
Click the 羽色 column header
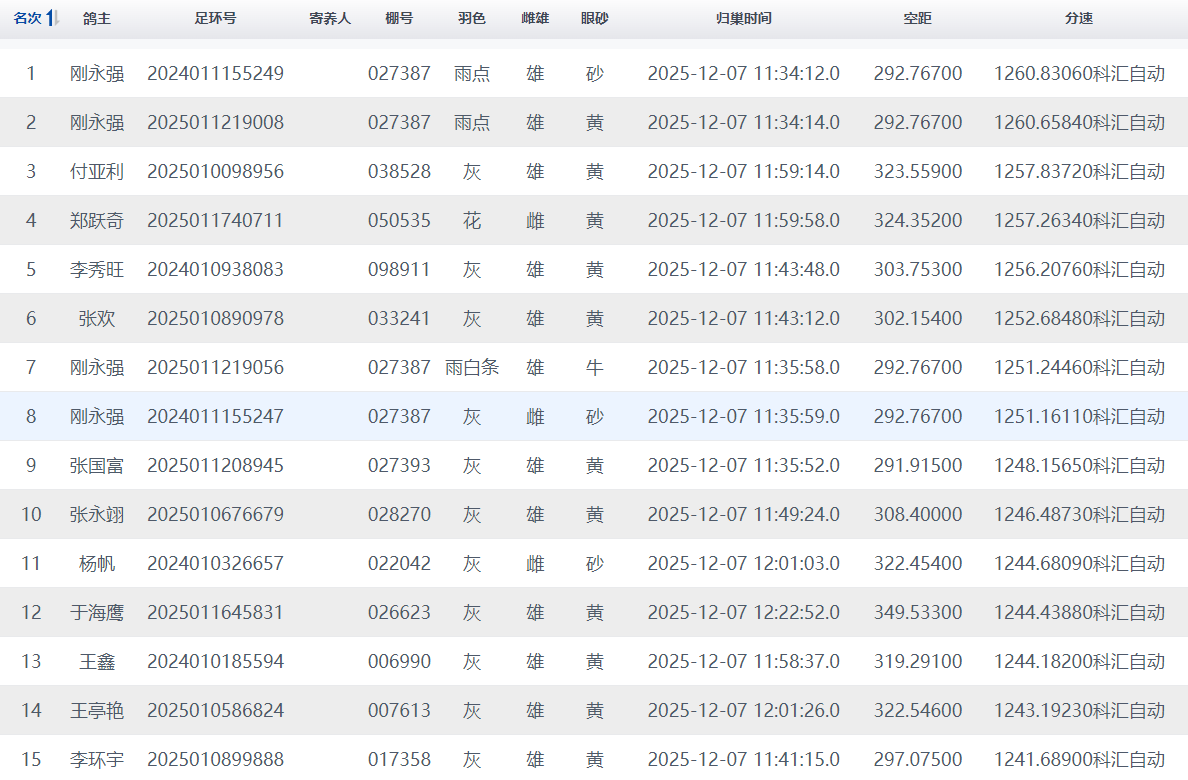pos(472,19)
